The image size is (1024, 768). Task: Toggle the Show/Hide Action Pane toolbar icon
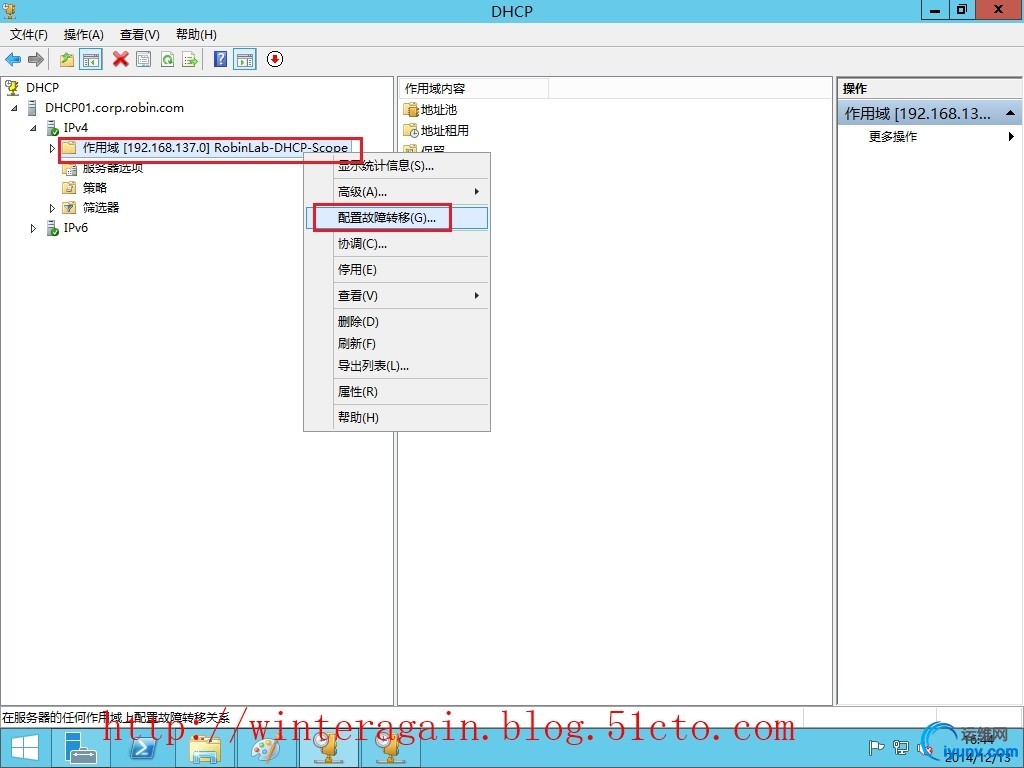tap(245, 59)
